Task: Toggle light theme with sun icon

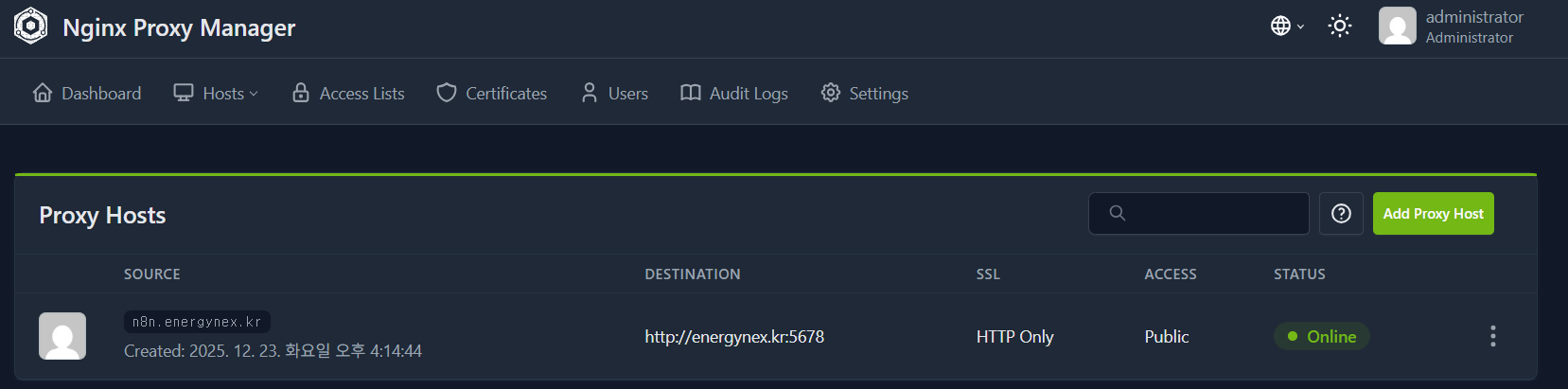Action: tap(1340, 27)
